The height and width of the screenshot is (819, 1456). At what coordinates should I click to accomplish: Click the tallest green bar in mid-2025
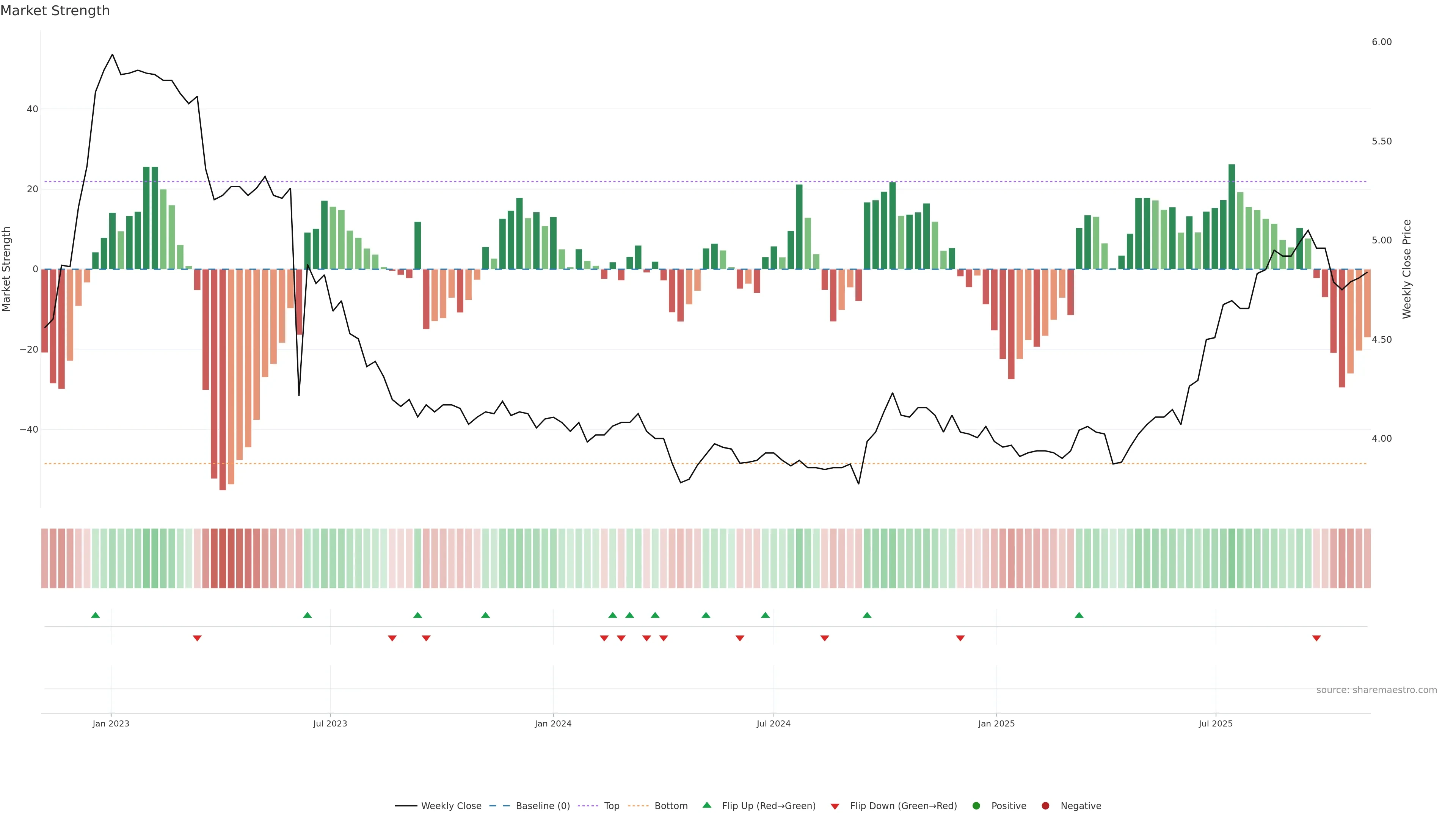(x=1232, y=217)
